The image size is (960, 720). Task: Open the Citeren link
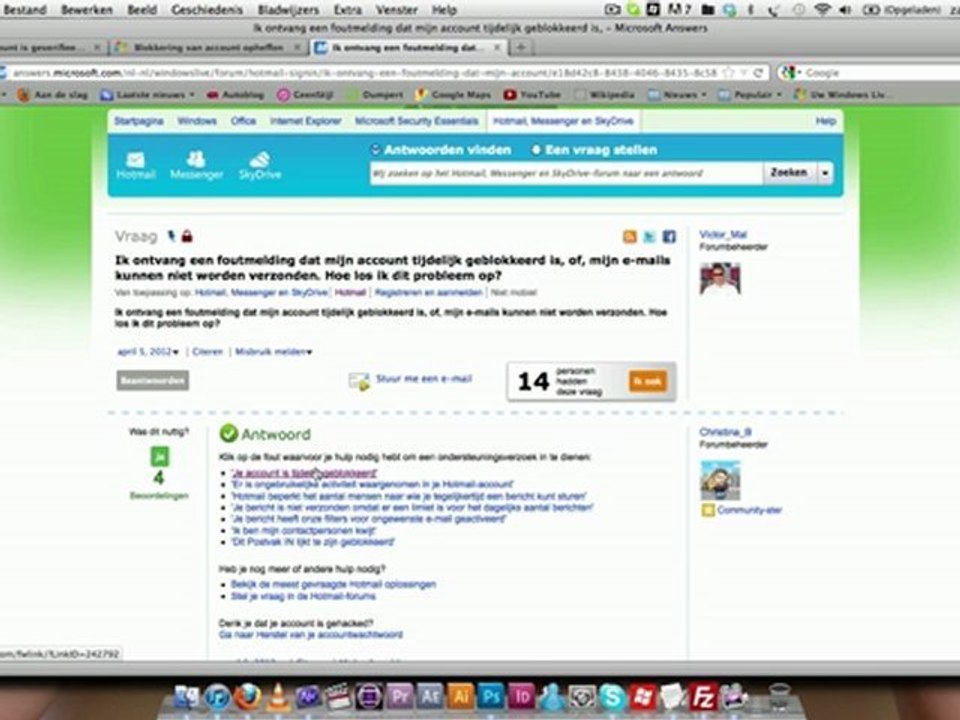[208, 351]
